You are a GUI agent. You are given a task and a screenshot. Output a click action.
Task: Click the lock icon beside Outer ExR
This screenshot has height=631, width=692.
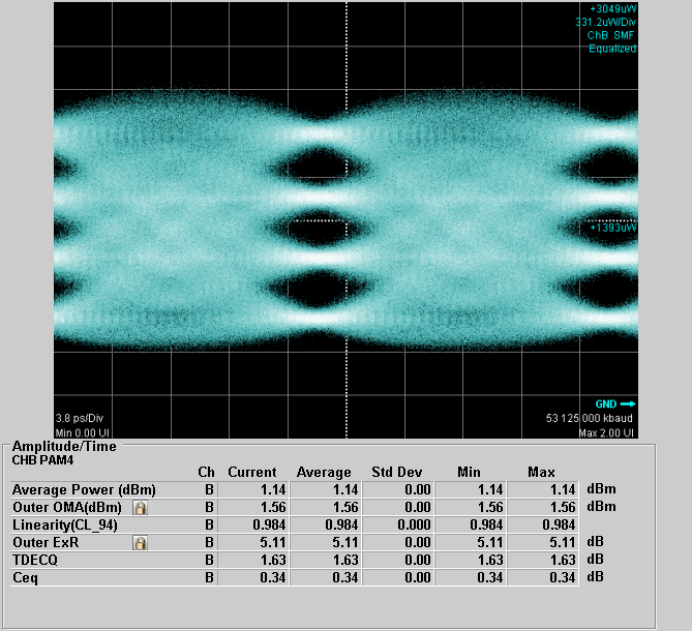click(x=141, y=543)
